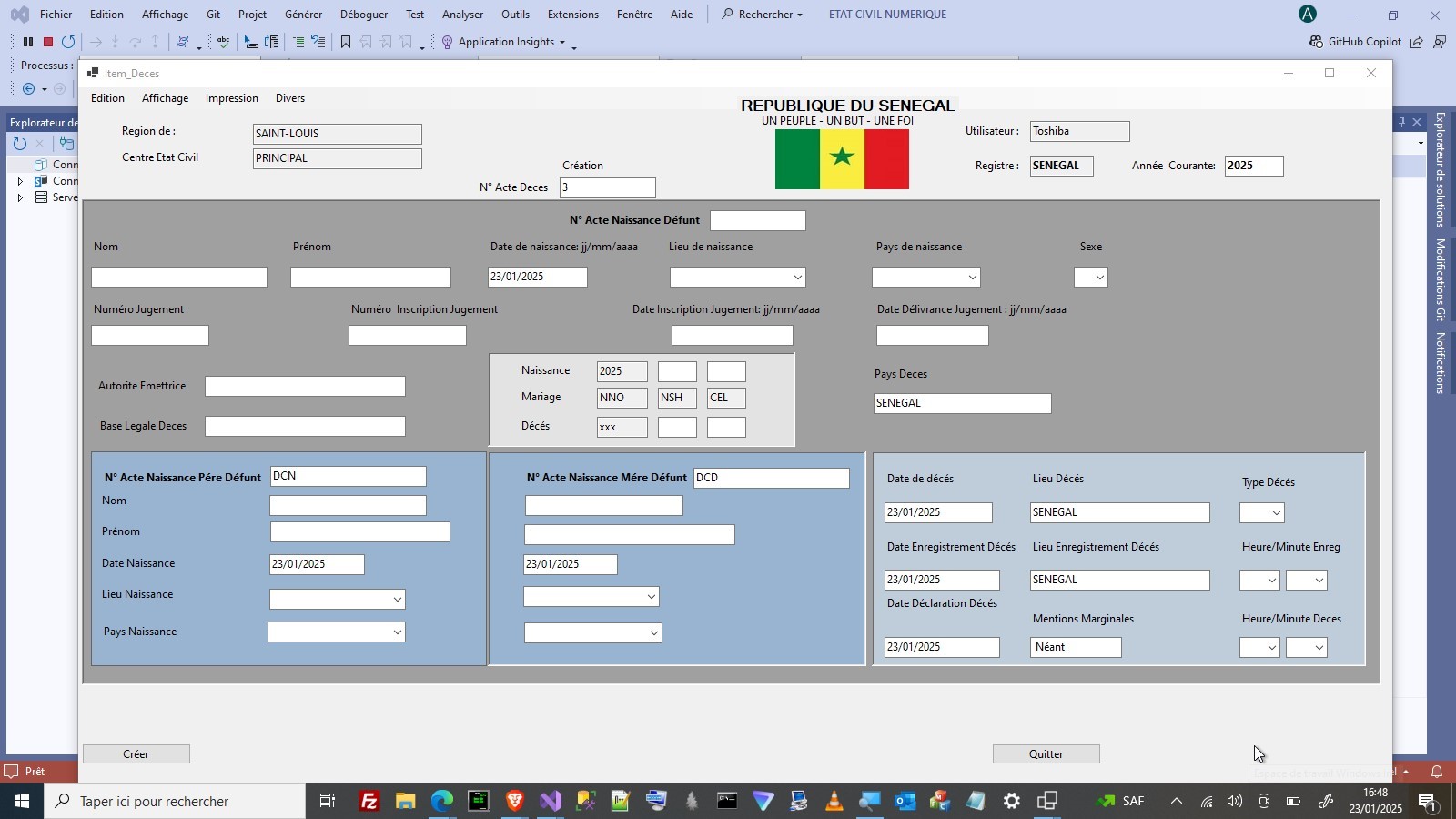Open VLC media player from taskbar
This screenshot has width=1456, height=819.
click(x=834, y=802)
